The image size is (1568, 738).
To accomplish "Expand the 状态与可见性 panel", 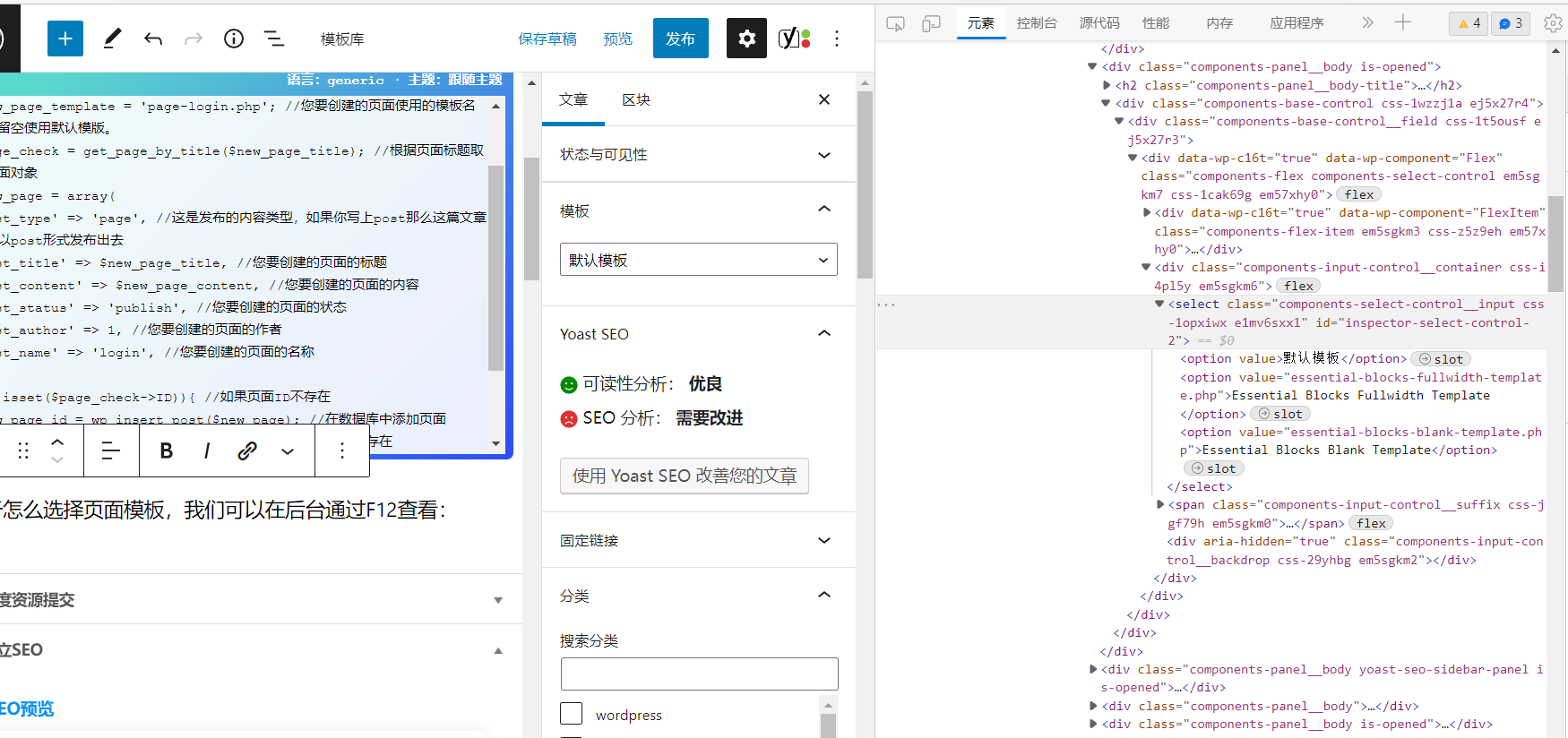I will 698,155.
